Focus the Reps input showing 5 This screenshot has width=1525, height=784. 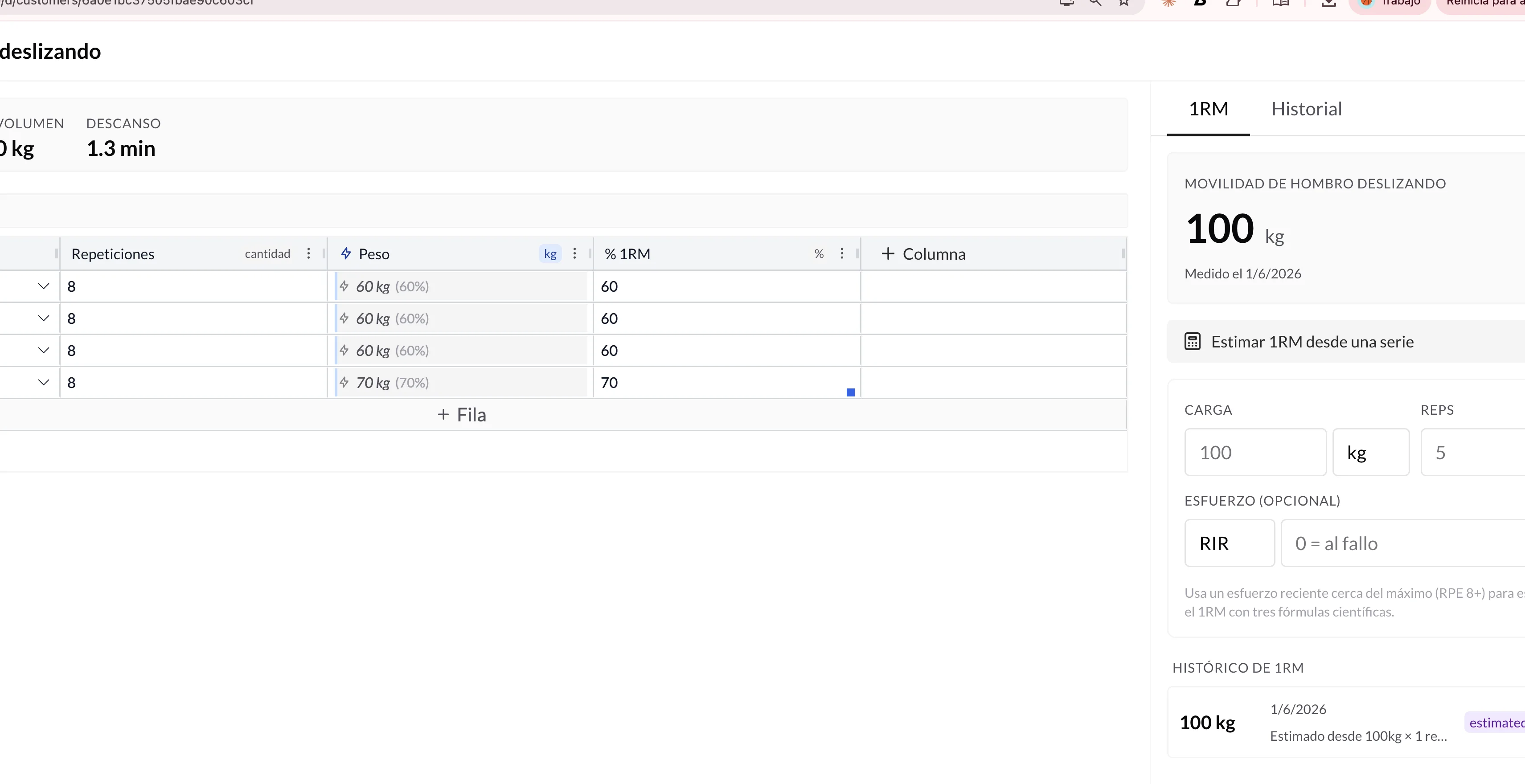click(1473, 452)
